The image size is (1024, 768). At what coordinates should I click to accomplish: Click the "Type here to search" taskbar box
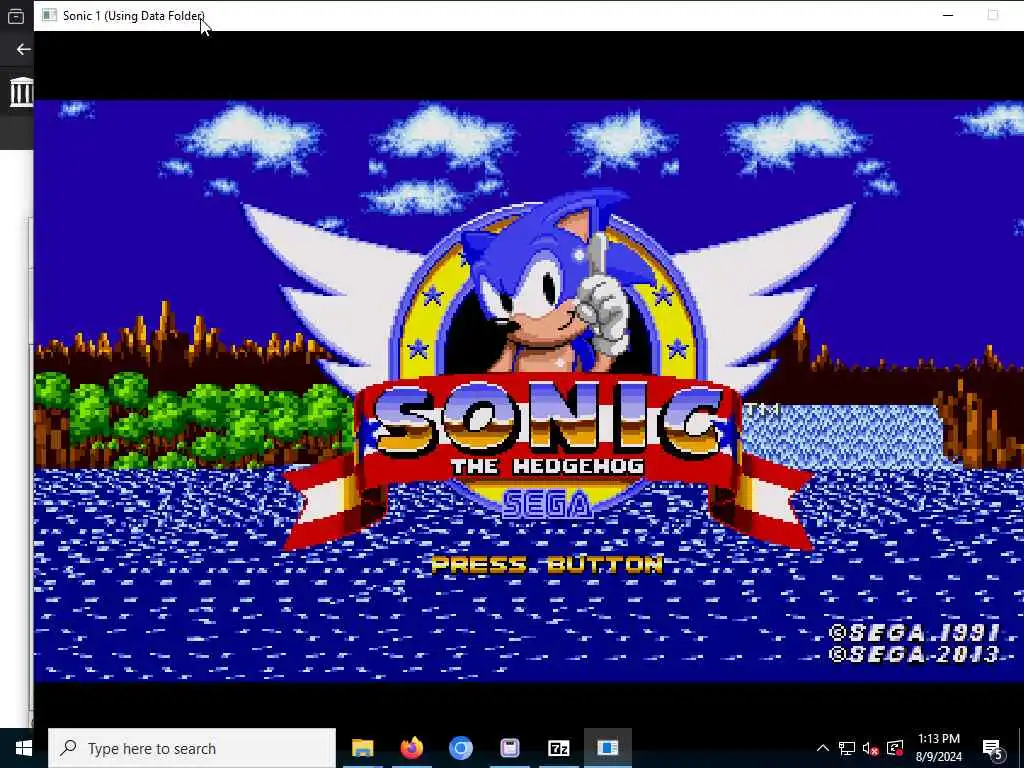tap(192, 748)
